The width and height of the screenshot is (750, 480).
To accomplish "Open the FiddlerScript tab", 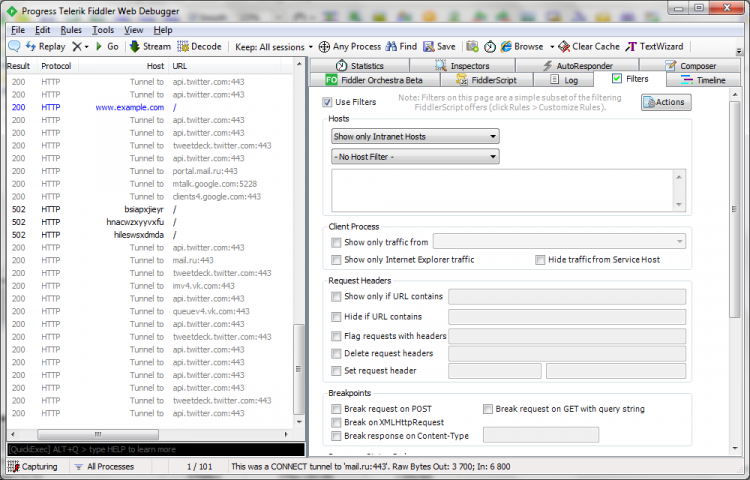I will (x=486, y=80).
